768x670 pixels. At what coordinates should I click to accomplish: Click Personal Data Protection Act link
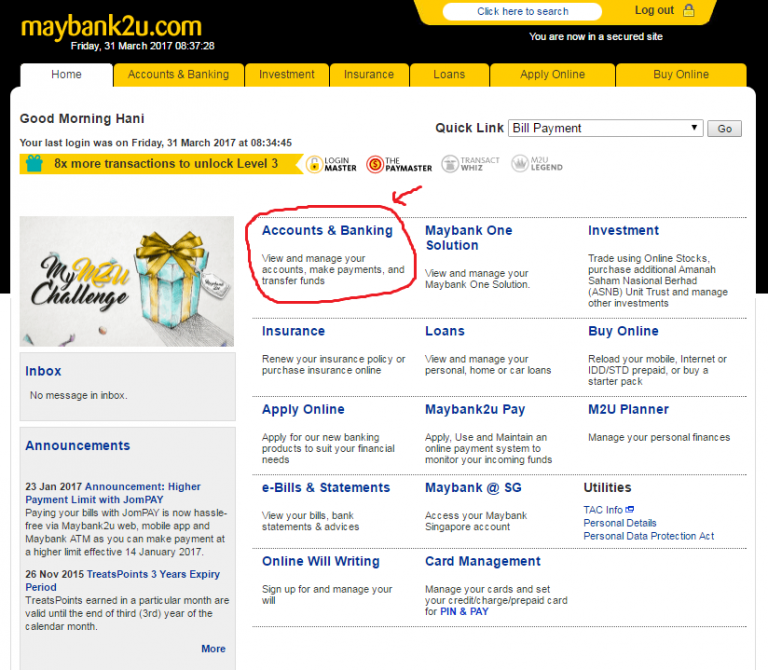[x=648, y=536]
